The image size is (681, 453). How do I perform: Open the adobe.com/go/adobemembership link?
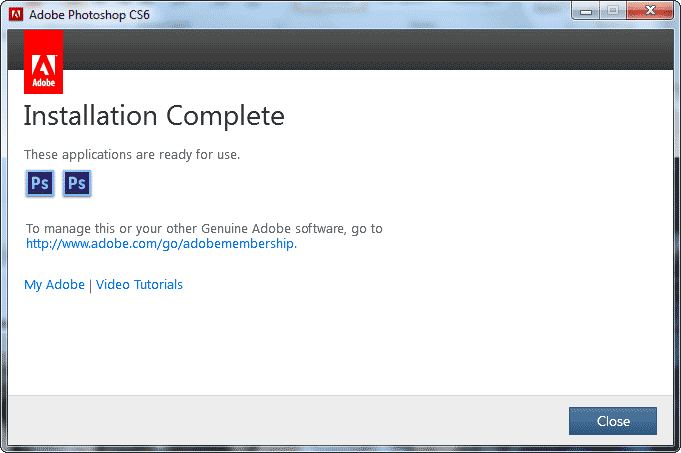click(160, 244)
